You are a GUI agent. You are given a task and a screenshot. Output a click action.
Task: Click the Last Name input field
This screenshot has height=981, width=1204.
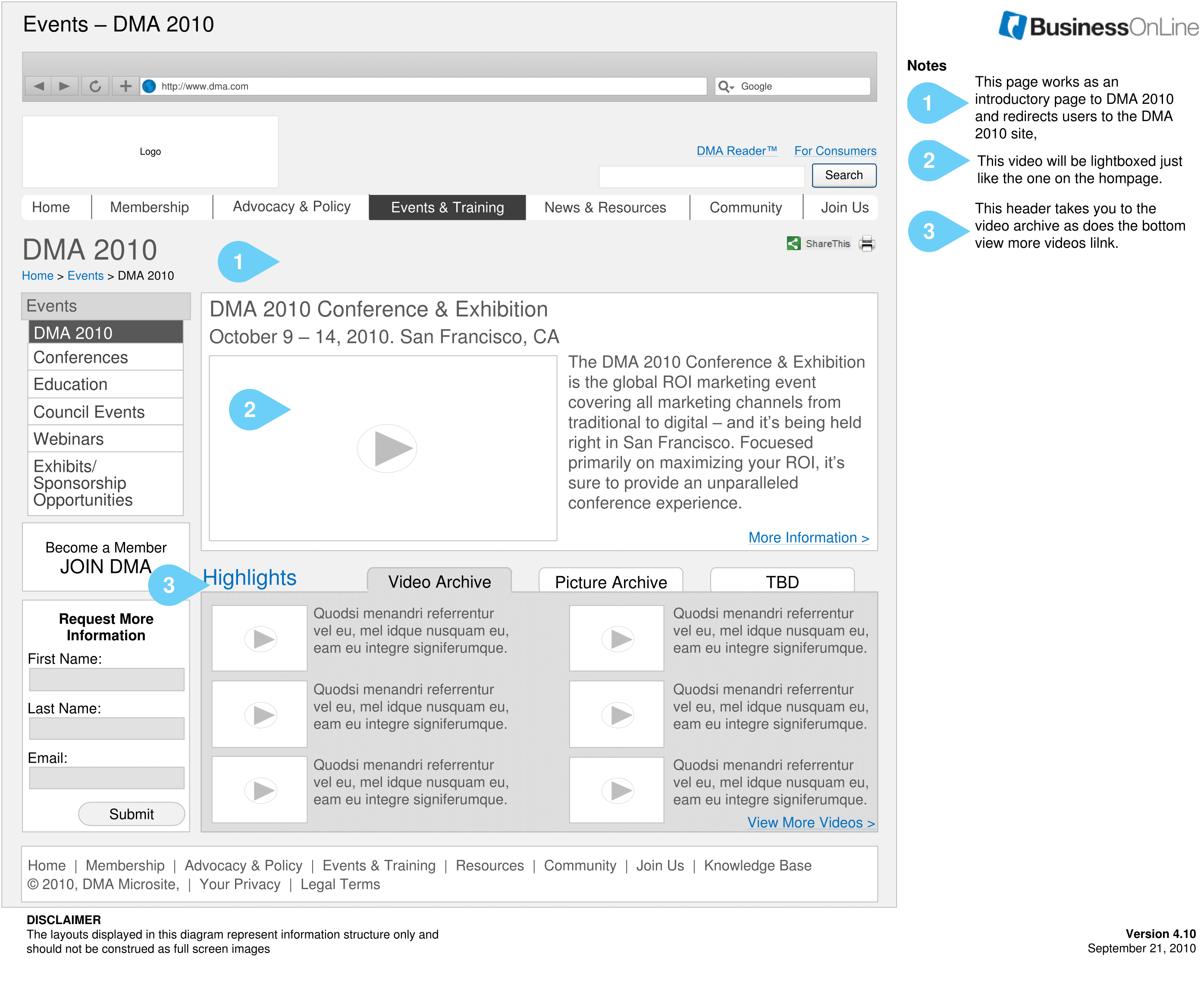(x=107, y=728)
